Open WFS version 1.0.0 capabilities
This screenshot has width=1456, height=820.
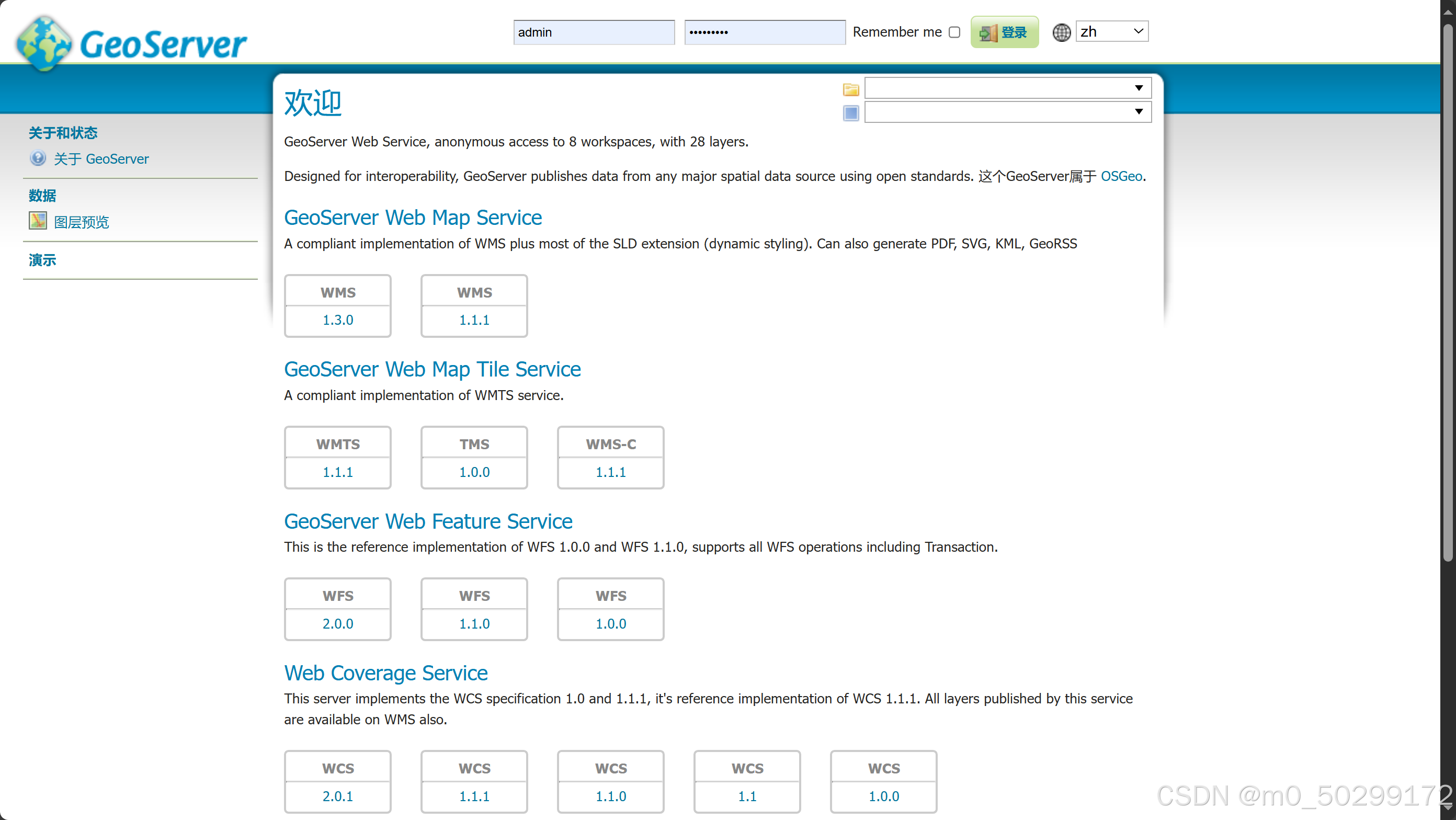610,623
